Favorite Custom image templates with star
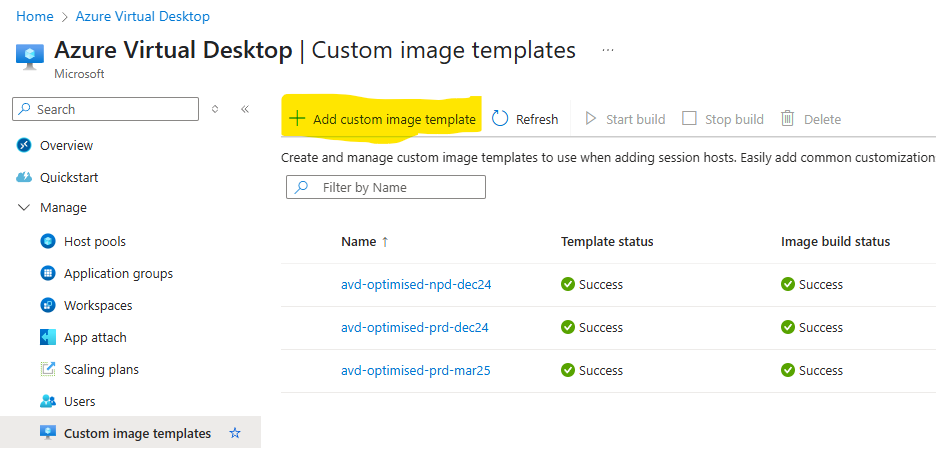936x455 pixels. tap(235, 434)
